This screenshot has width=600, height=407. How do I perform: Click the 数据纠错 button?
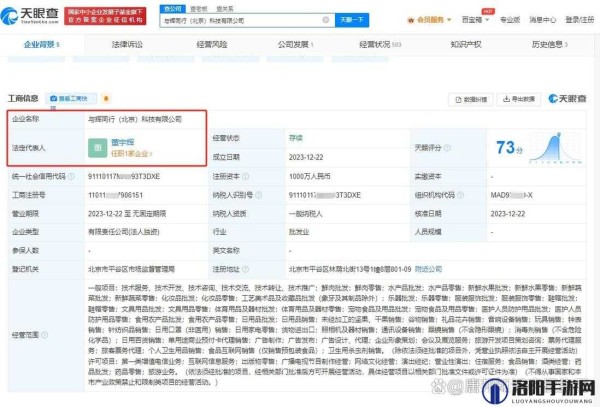(x=471, y=99)
